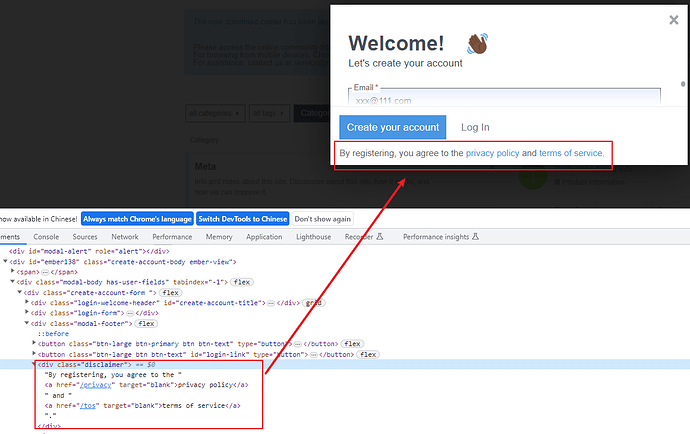Click the waving hand emoji
This screenshot has height=434, width=690.
click(x=477, y=44)
